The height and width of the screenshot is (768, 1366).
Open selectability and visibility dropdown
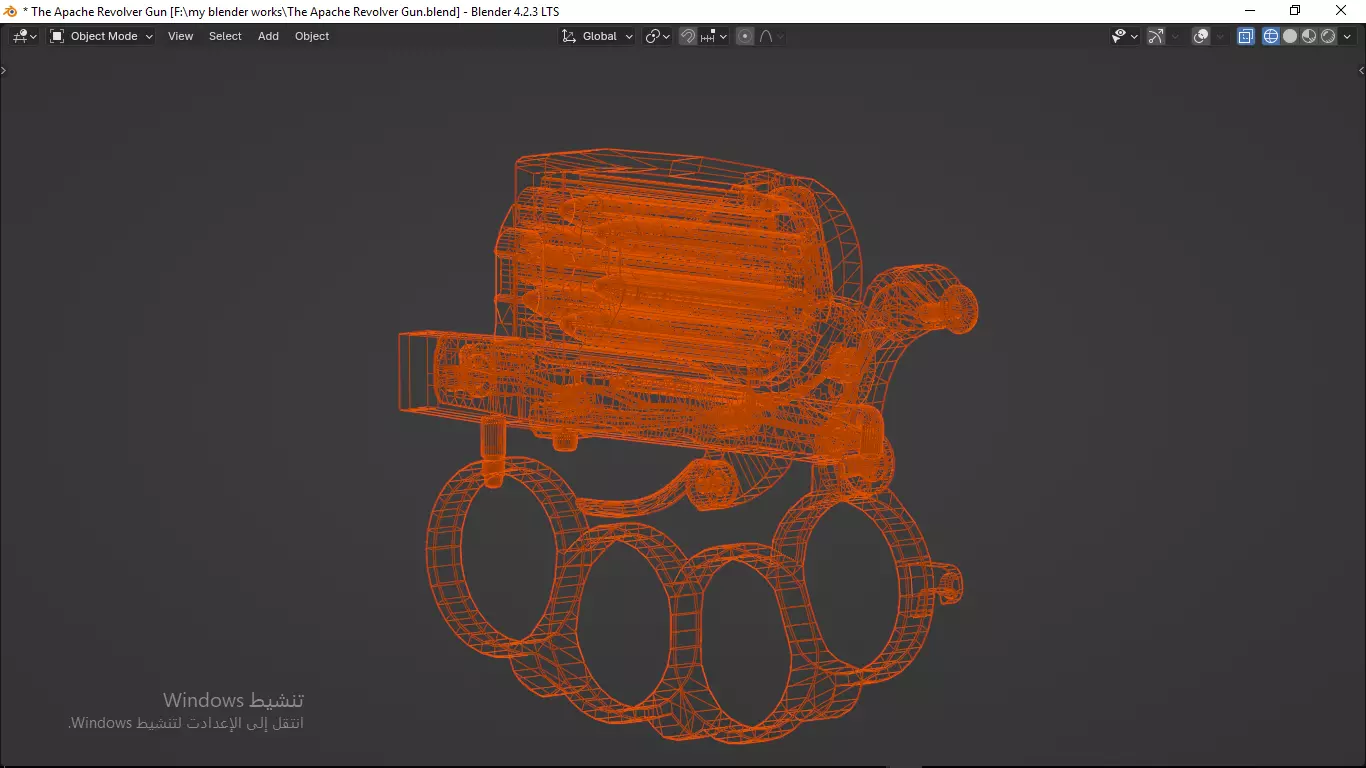1125,36
